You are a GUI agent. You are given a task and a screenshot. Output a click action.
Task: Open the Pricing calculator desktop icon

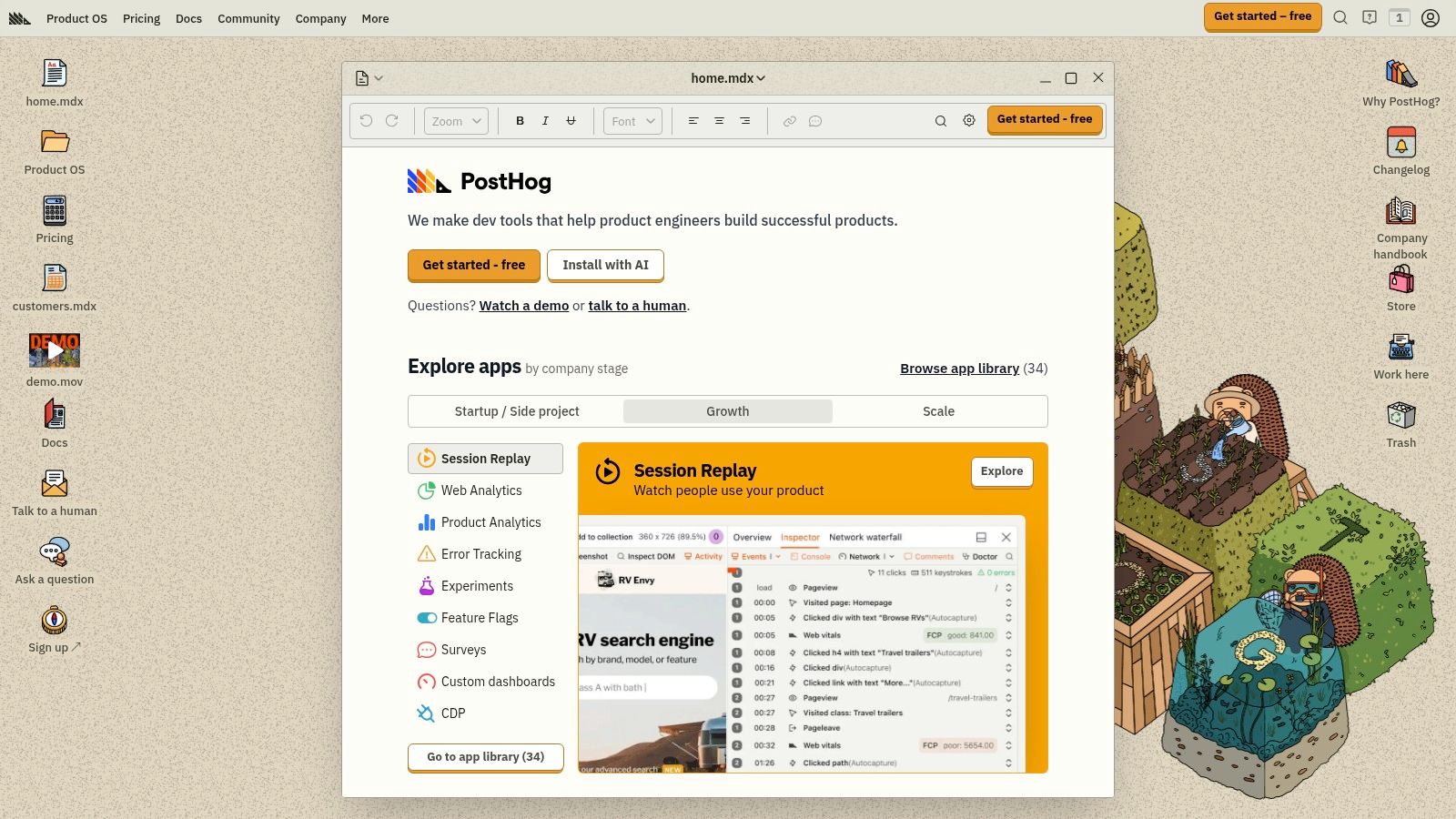pyautogui.click(x=55, y=219)
